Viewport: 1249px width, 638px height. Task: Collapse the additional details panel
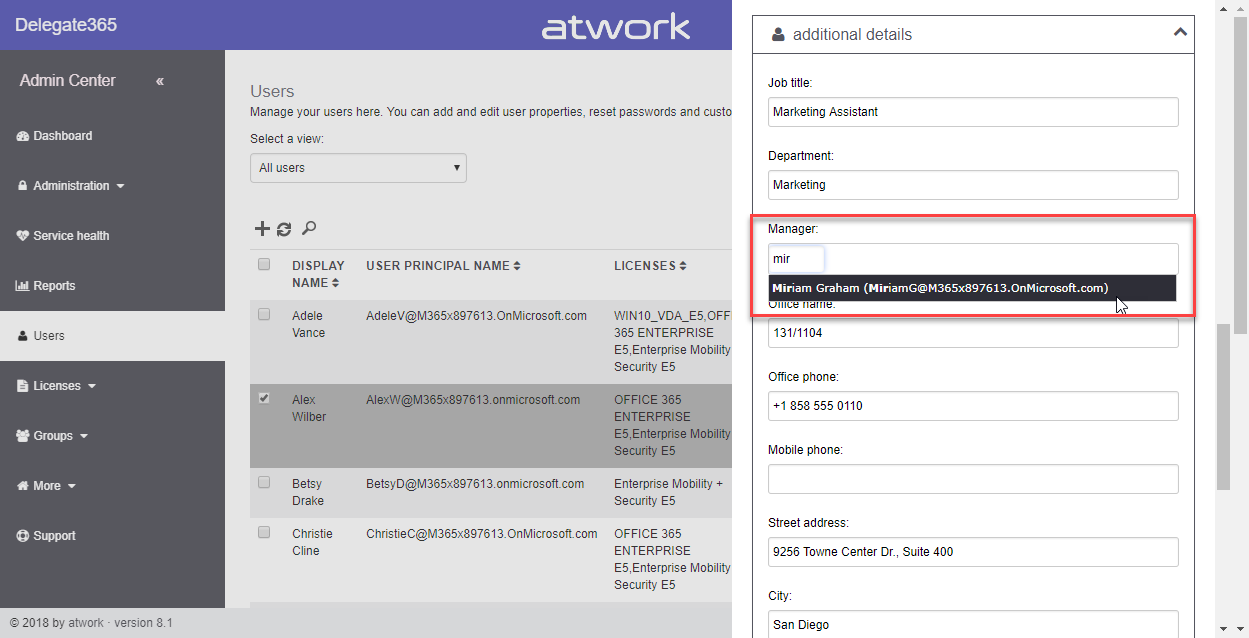1180,33
